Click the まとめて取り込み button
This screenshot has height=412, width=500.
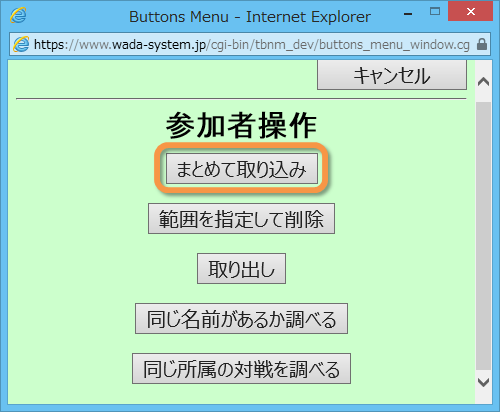tap(242, 169)
